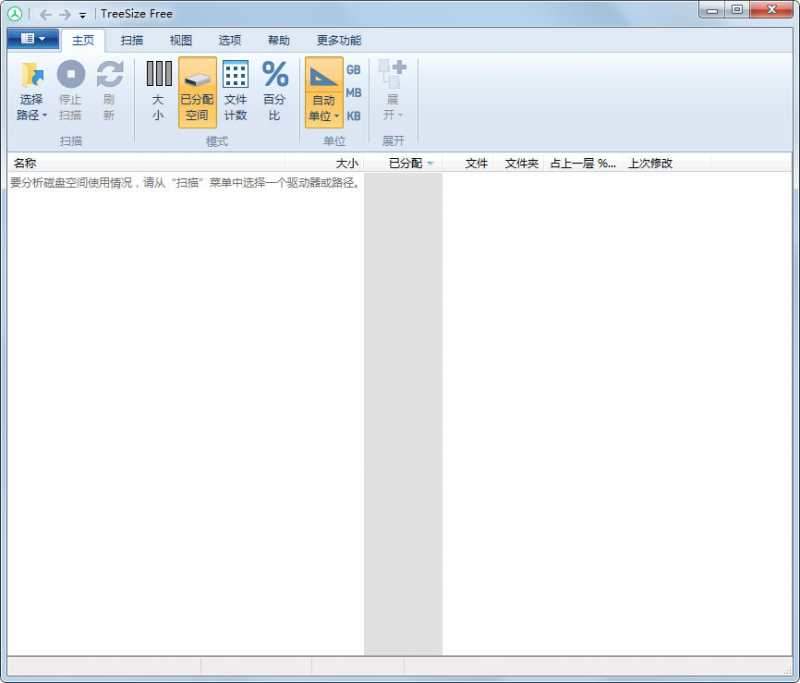Click the 选择路径 folder icon
This screenshot has width=800, height=683.
click(31, 75)
